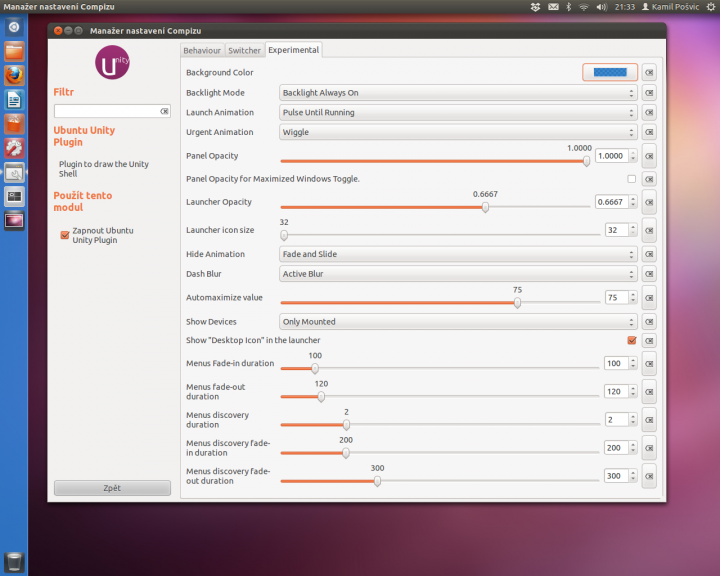This screenshot has width=720, height=576.
Task: Click the Zpět button
Action: pos(112,488)
